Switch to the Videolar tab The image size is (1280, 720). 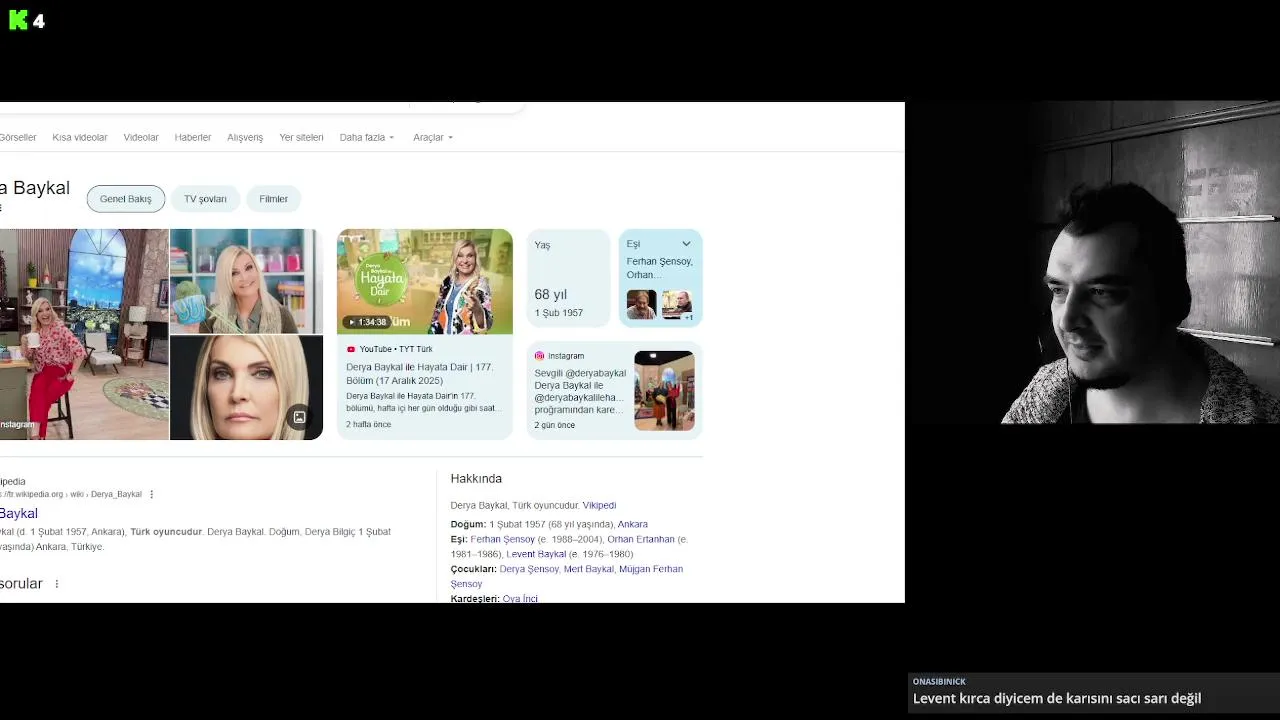pyautogui.click(x=141, y=137)
